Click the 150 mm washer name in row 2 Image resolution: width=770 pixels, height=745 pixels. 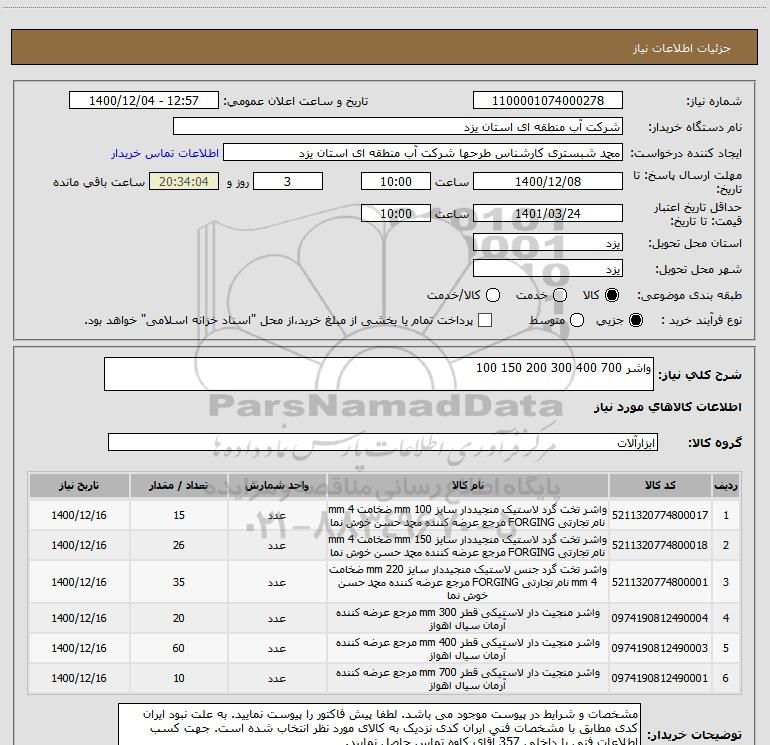point(468,546)
